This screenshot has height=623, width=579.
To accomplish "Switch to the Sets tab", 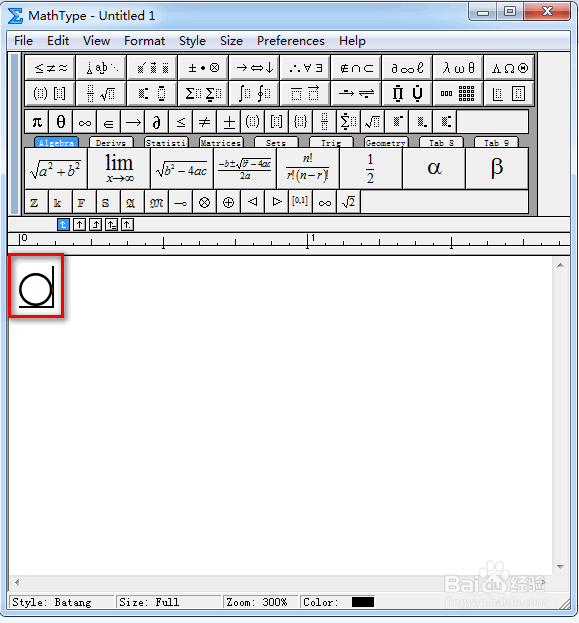I will [276, 143].
